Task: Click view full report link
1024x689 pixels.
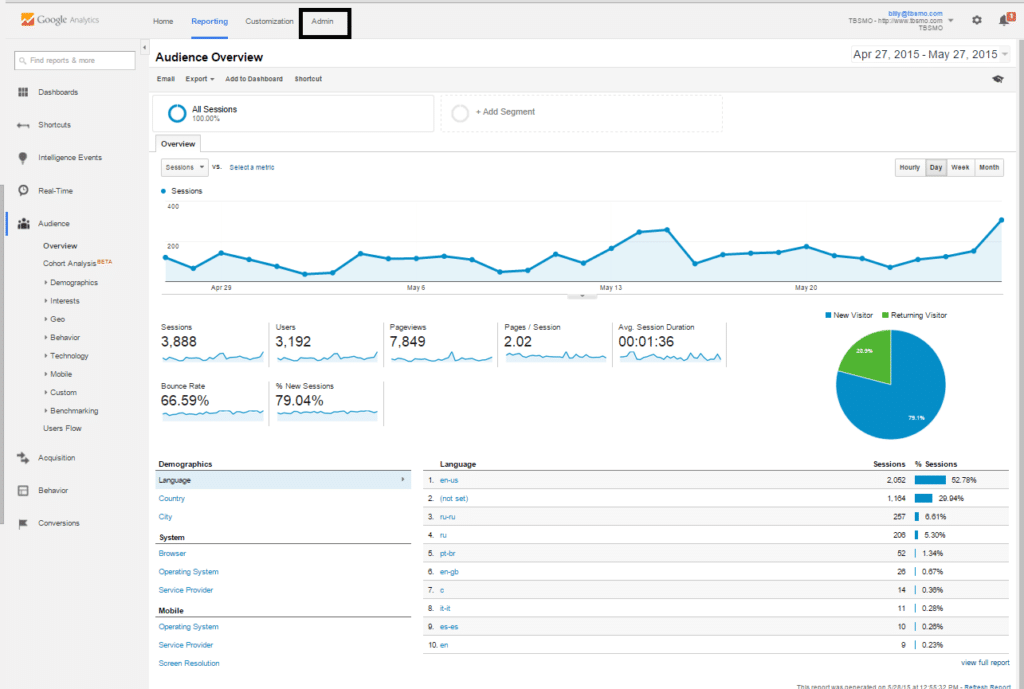Action: click(985, 662)
